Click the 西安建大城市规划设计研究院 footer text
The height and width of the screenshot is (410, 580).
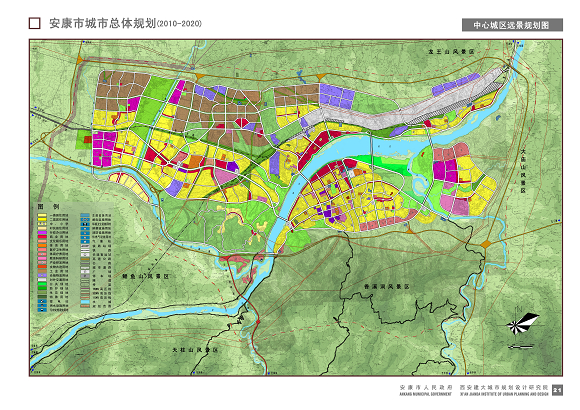coord(504,387)
